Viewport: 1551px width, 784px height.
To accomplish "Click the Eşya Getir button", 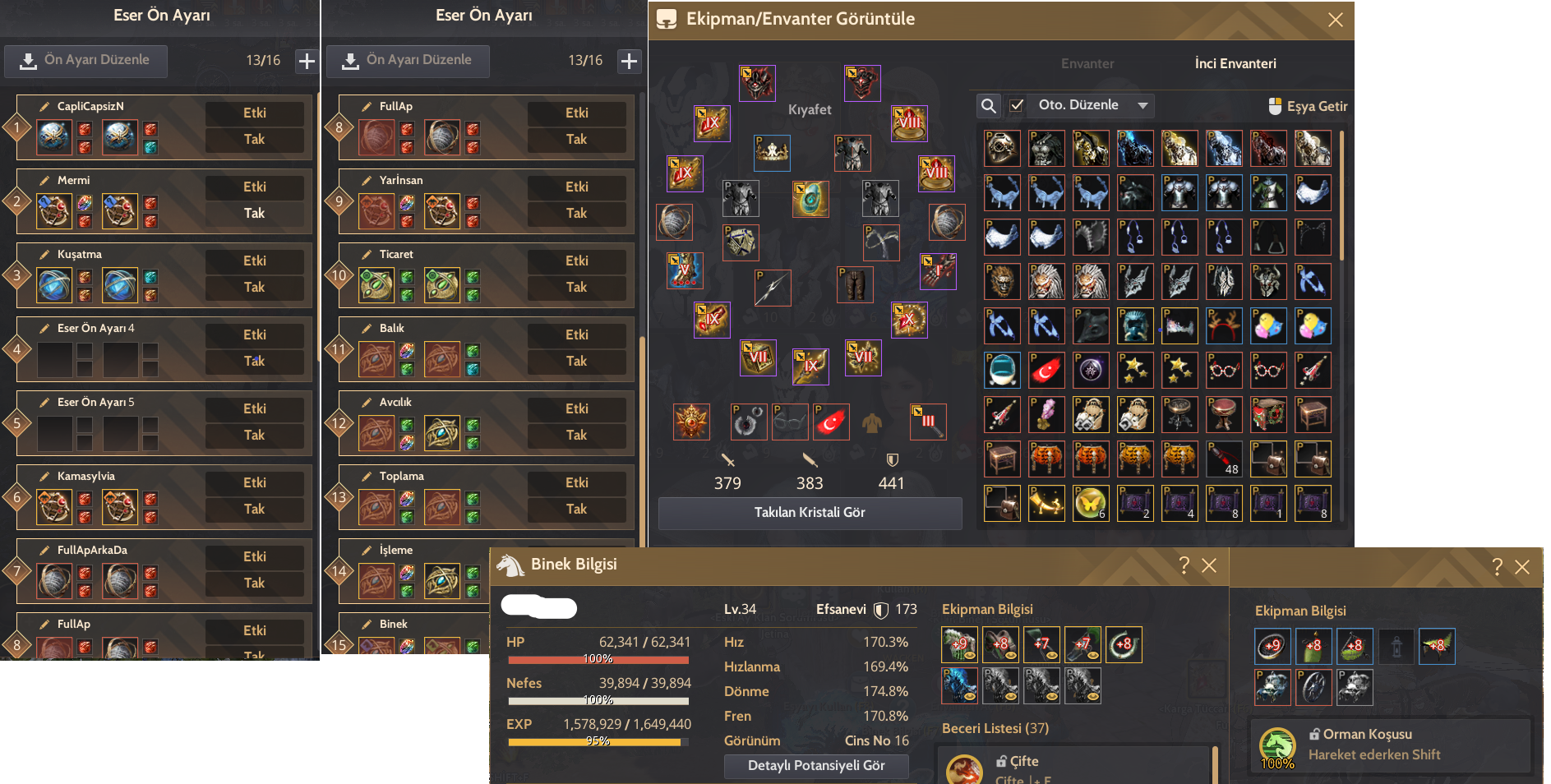I will [x=1308, y=106].
